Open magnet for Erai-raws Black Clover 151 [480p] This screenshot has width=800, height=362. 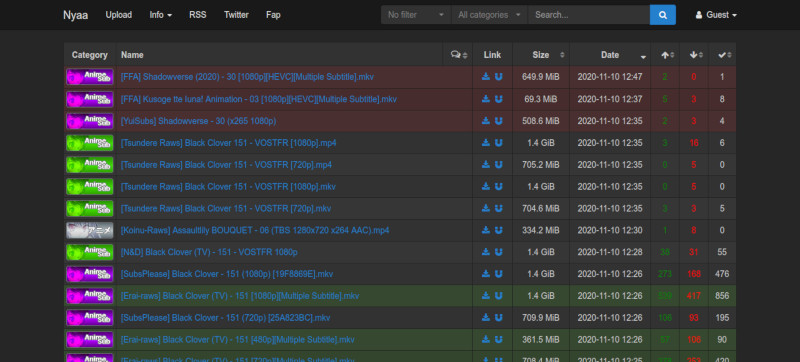[x=498, y=340]
